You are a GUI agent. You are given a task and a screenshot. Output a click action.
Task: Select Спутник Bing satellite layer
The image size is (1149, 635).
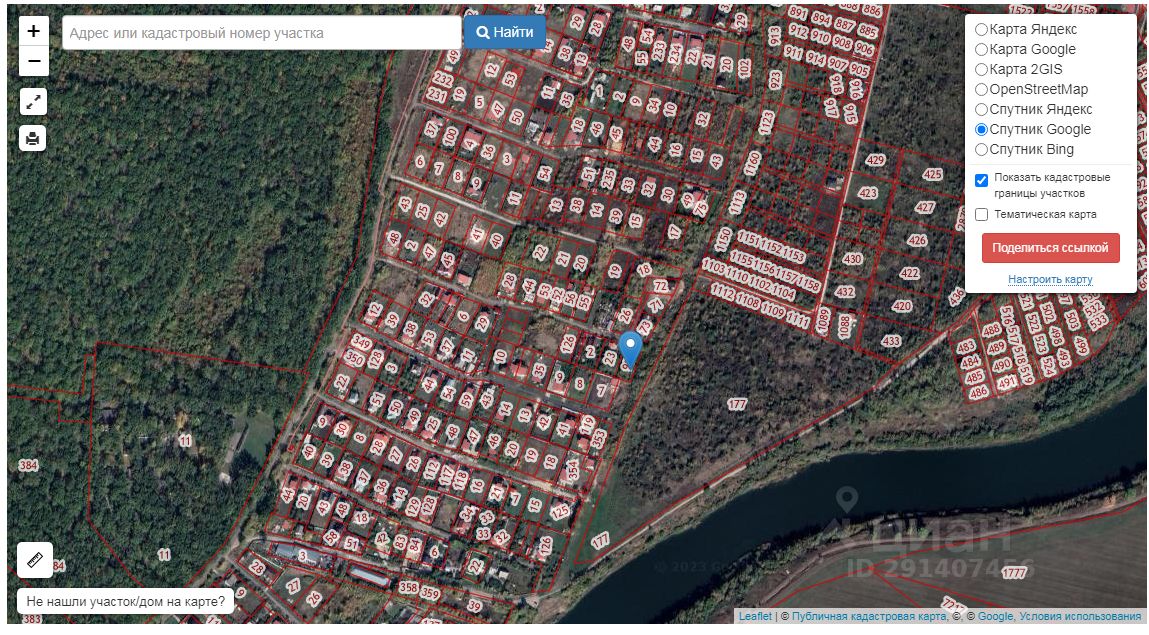click(1024, 149)
